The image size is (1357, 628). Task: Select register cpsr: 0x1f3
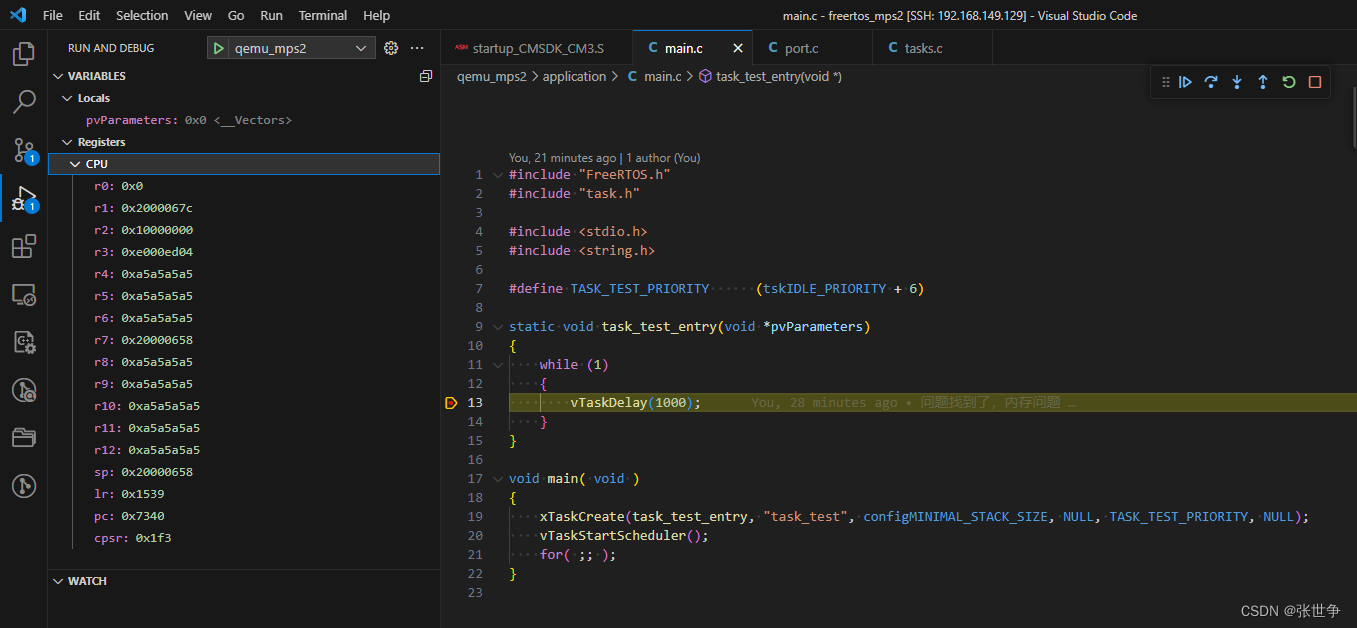pos(243,538)
